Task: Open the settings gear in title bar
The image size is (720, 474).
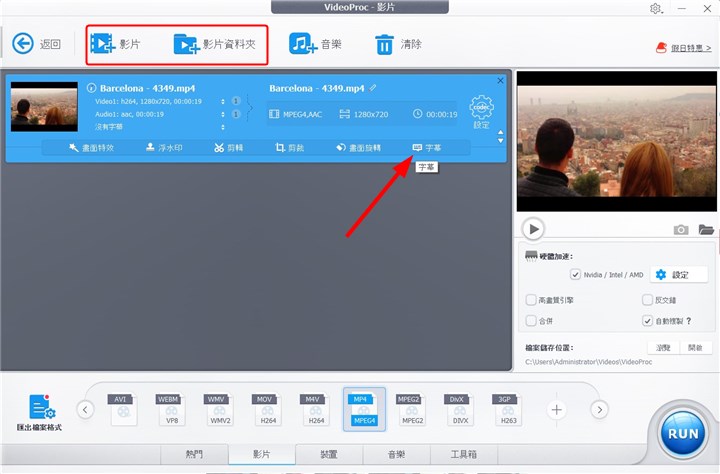Action: (x=656, y=8)
